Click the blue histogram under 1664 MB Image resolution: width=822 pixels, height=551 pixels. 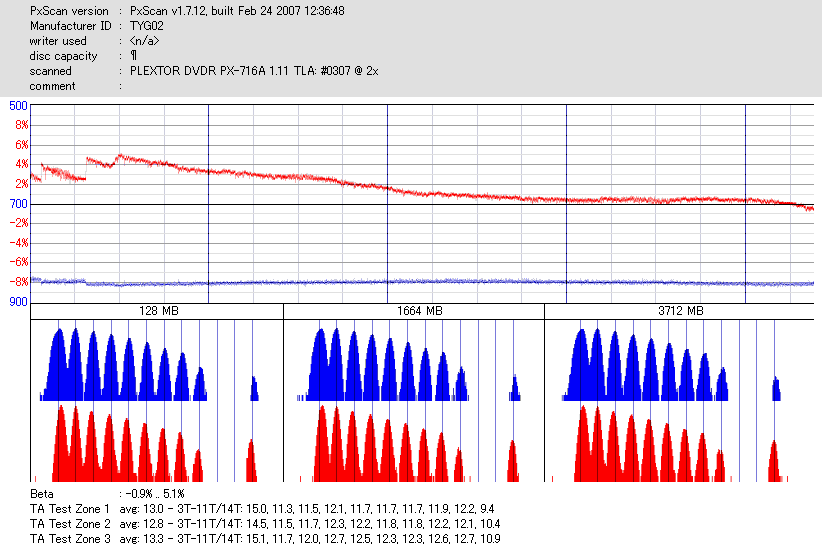pyautogui.click(x=409, y=365)
